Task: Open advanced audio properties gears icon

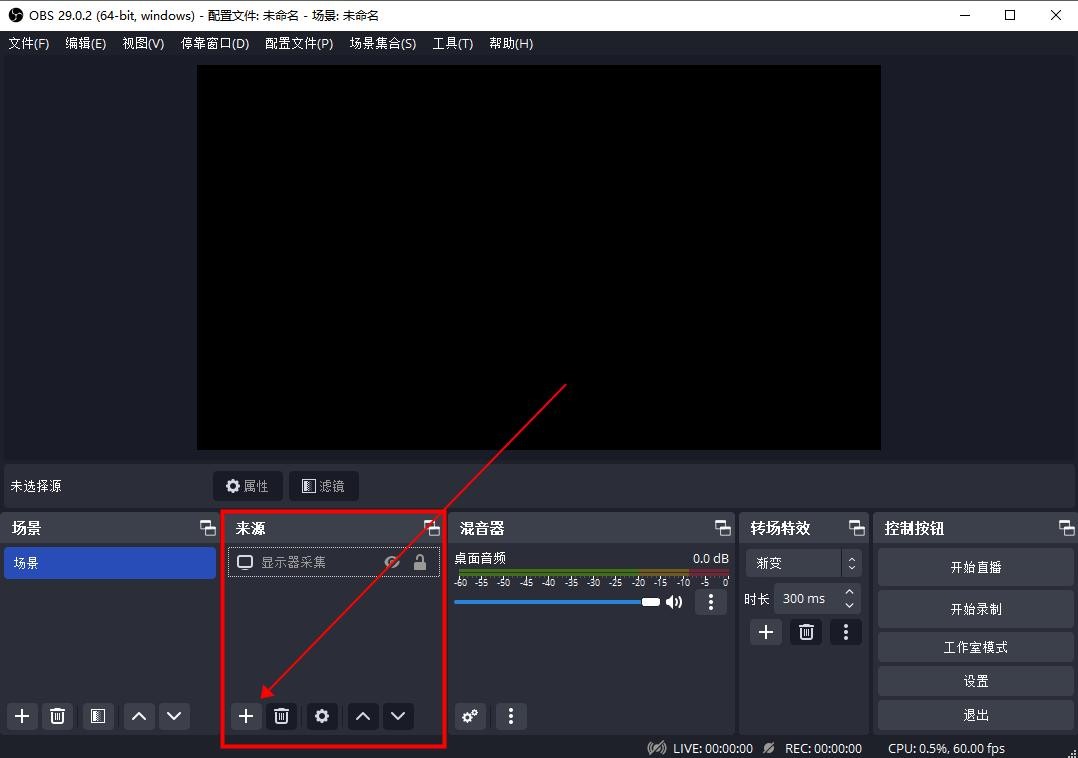Action: (470, 716)
